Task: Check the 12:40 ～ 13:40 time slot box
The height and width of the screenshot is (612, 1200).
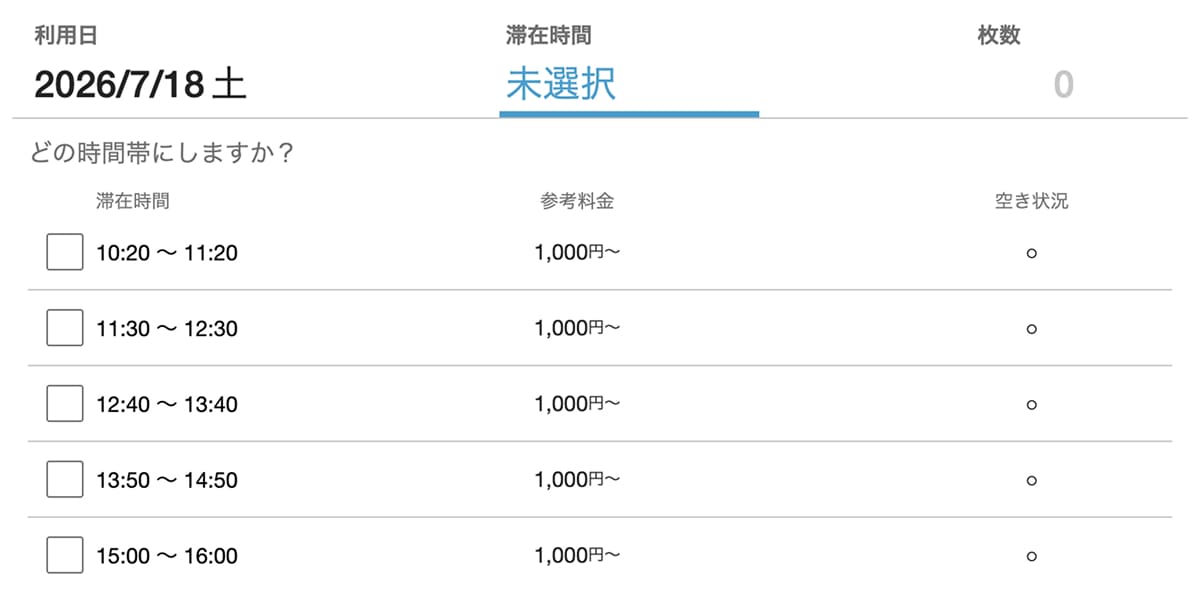Action: [x=65, y=404]
